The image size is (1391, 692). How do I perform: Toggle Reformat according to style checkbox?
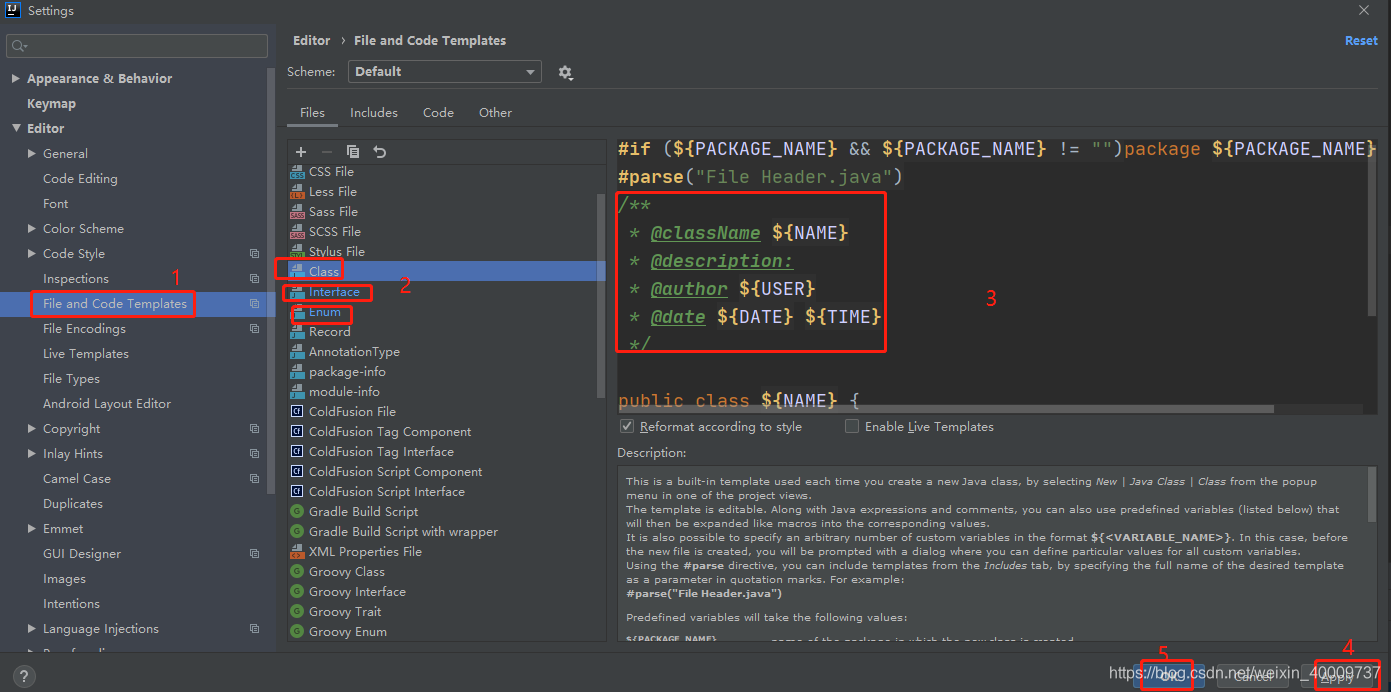(627, 426)
